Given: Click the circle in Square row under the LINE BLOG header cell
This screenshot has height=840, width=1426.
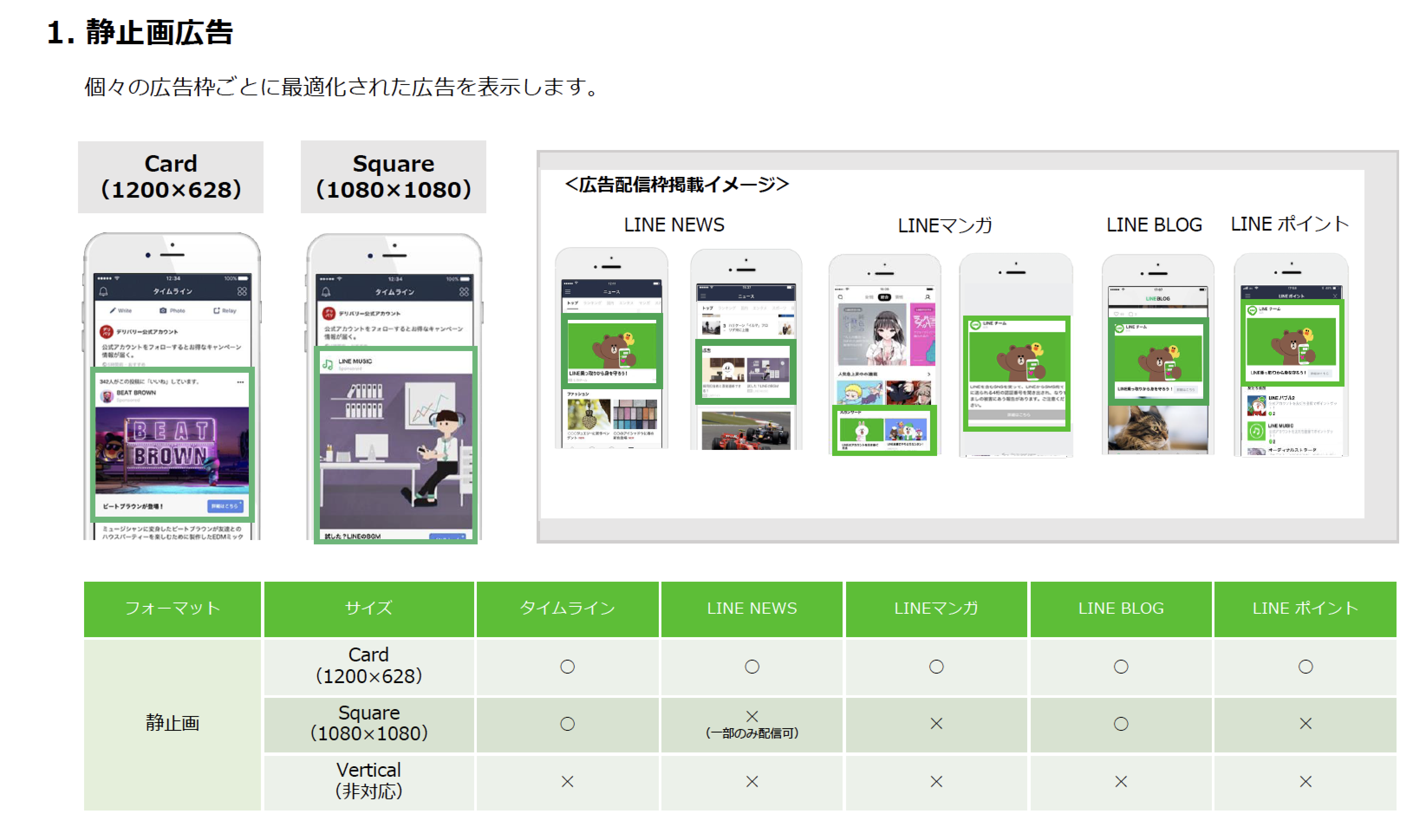Looking at the screenshot, I should pyautogui.click(x=1121, y=725).
